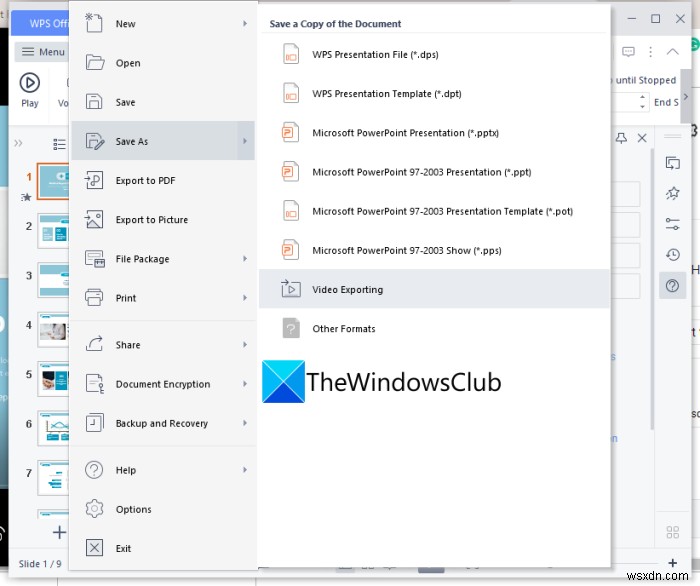700x586 pixels.
Task: Click the Export to PDF icon
Action: click(x=94, y=180)
